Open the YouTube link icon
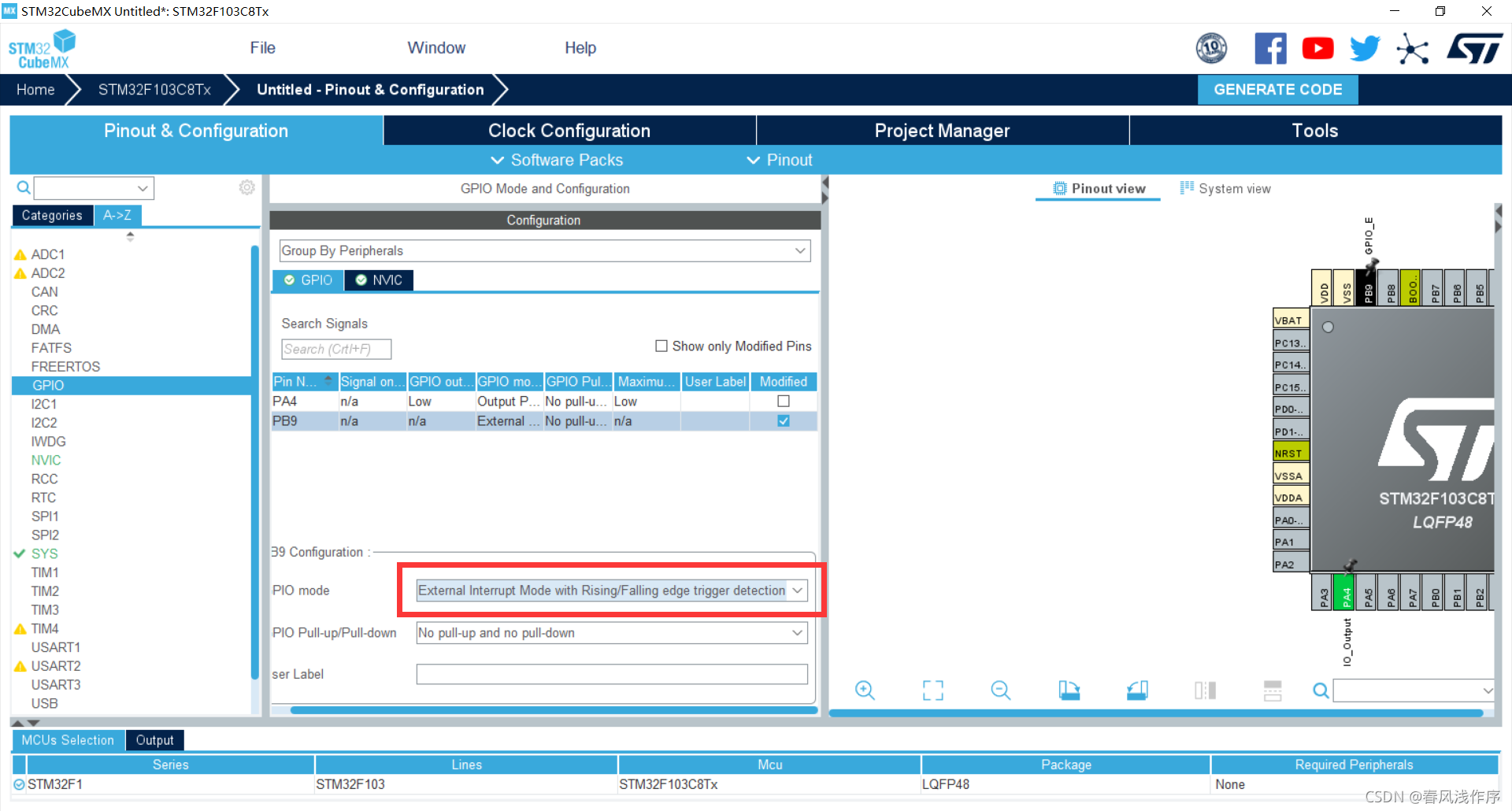1512x811 pixels. 1317,49
